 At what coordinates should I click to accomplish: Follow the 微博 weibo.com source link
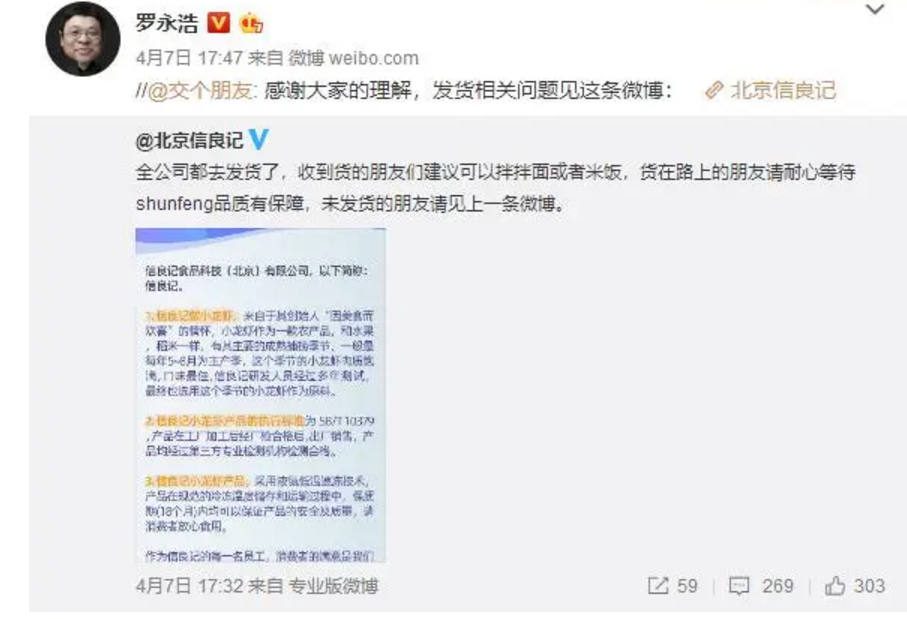(x=353, y=58)
